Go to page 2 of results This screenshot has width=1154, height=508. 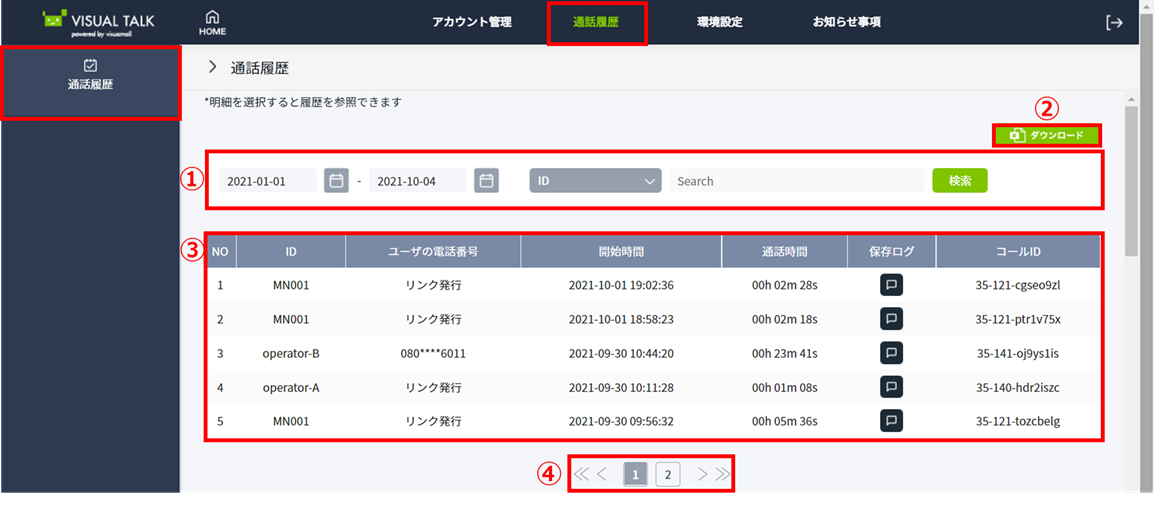(x=668, y=474)
